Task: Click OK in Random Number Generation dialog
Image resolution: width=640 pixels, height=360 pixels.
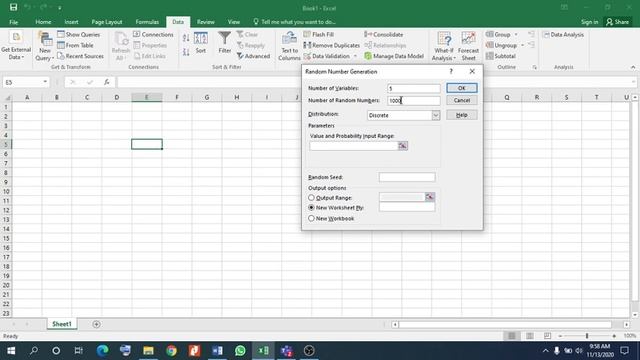Action: (461, 88)
